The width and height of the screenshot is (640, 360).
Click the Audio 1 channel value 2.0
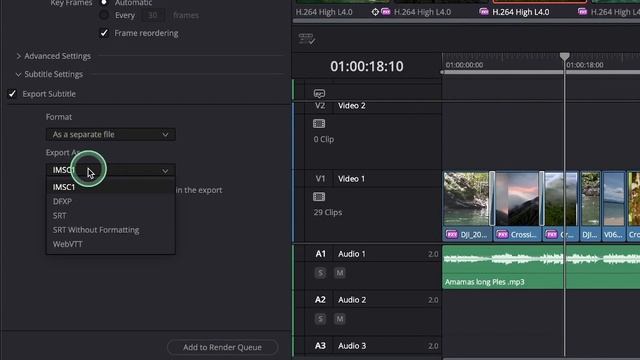(433, 254)
